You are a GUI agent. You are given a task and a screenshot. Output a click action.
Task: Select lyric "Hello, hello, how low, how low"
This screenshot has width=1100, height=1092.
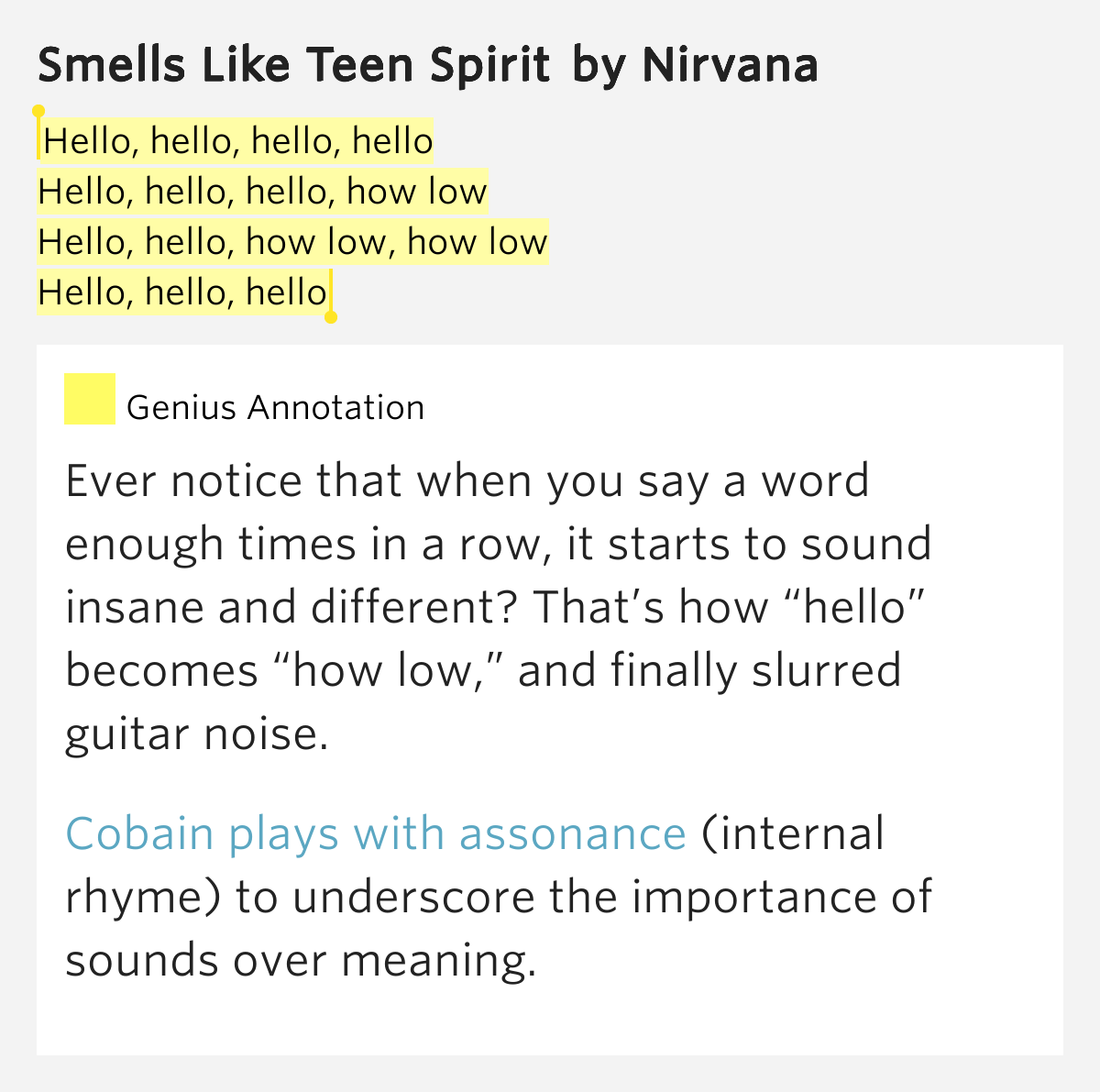[292, 242]
